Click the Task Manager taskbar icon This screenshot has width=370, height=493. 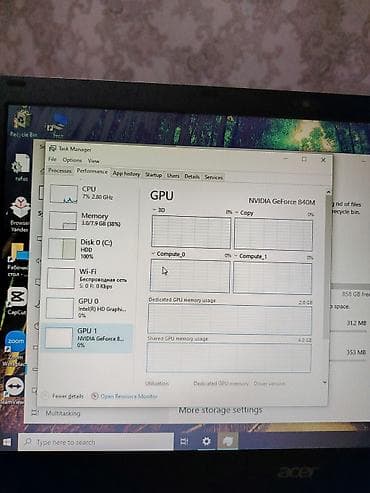tap(228, 441)
